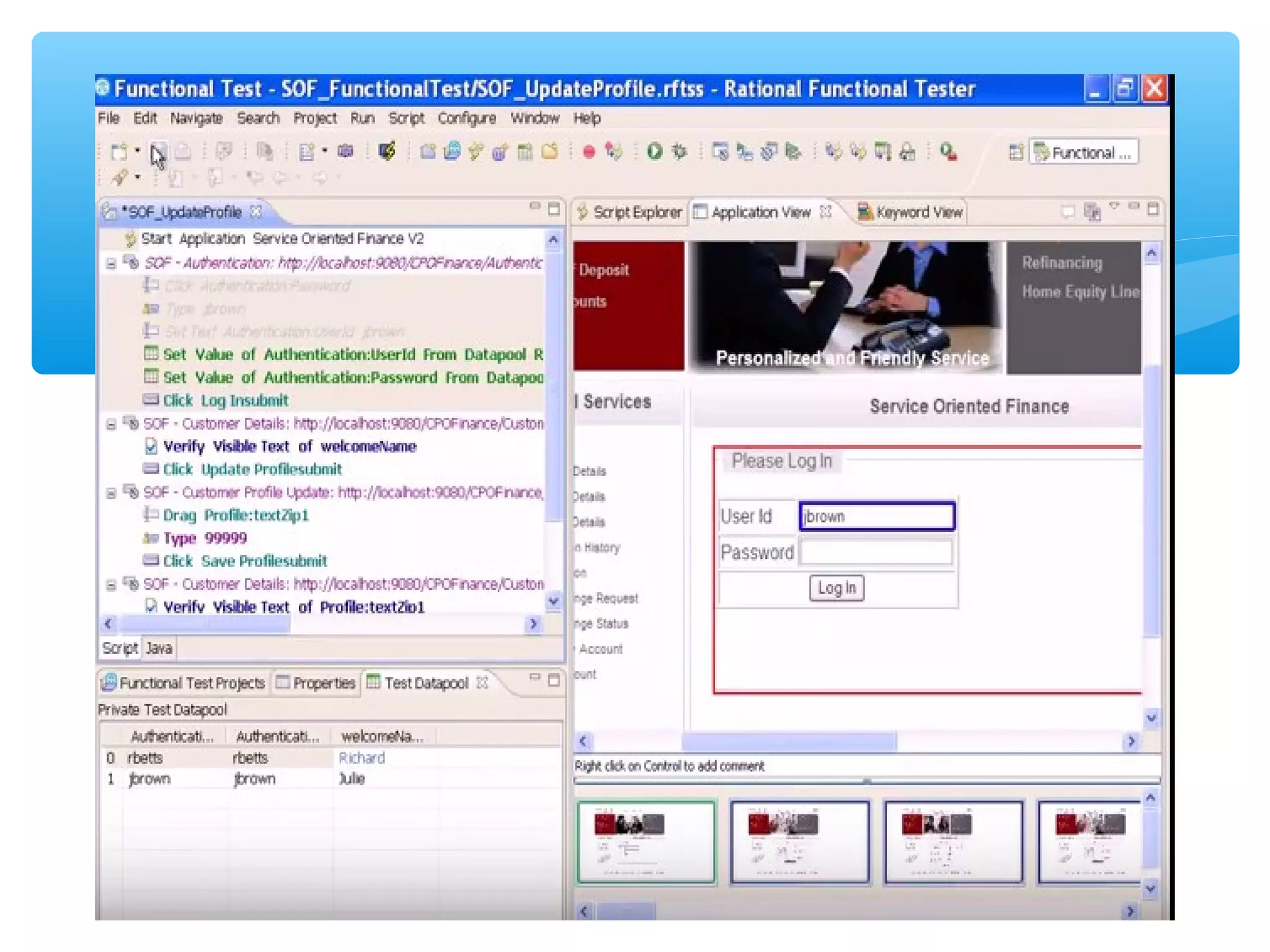Open the New wizard dropdown arrow

pos(138,151)
